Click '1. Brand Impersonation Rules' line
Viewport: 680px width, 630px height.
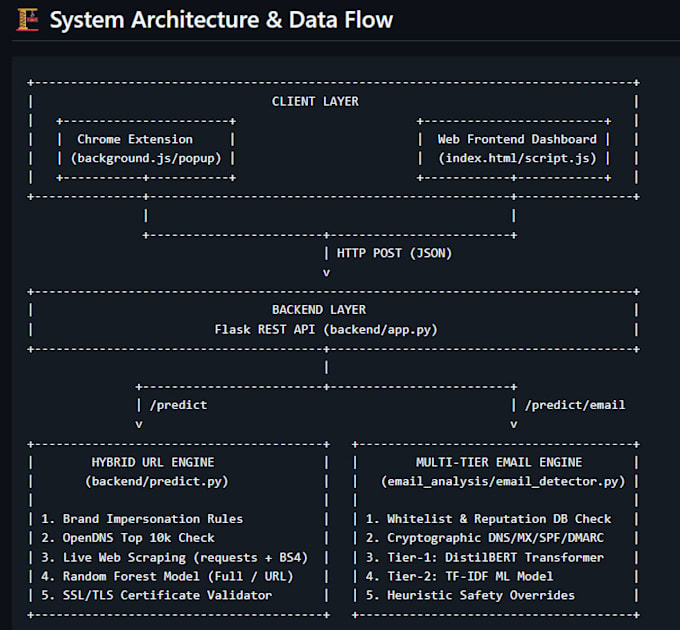(x=142, y=519)
